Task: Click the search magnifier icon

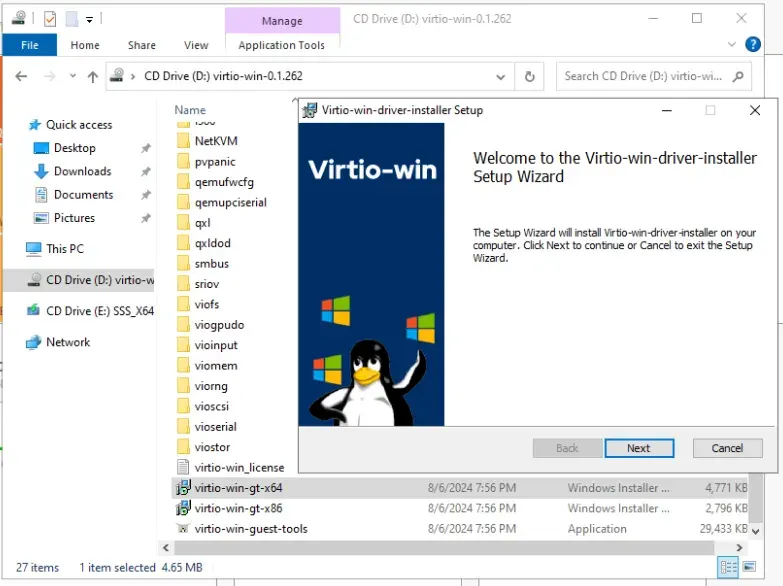Action: pyautogui.click(x=738, y=76)
